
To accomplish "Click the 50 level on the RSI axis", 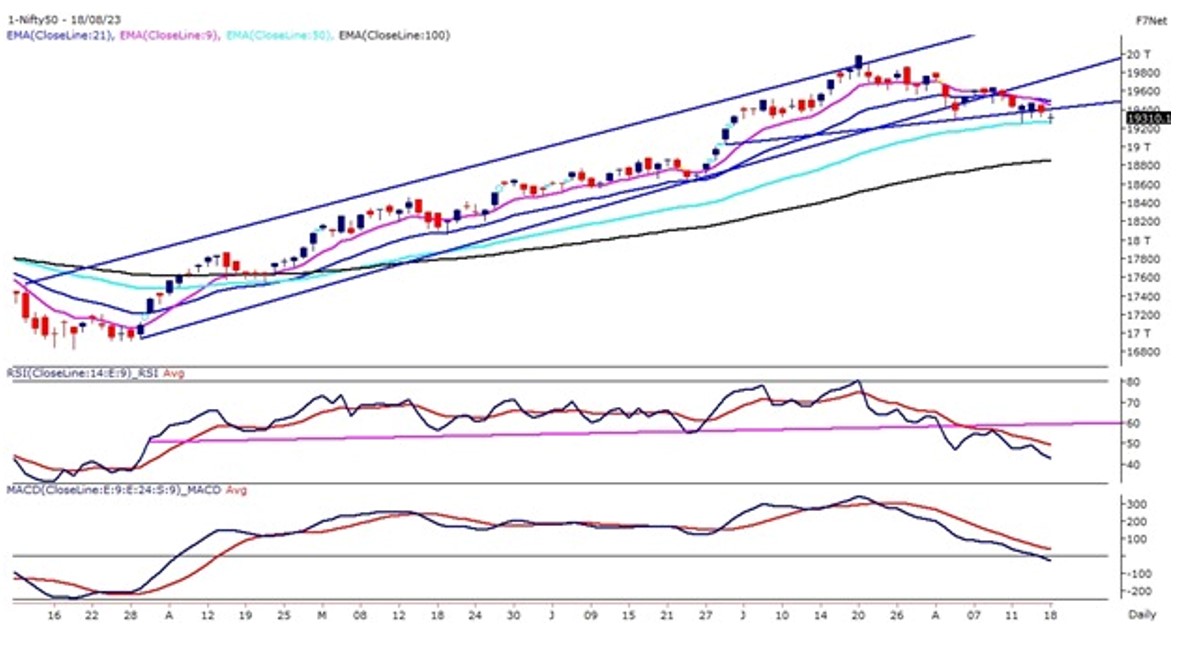I will (x=1134, y=444).
